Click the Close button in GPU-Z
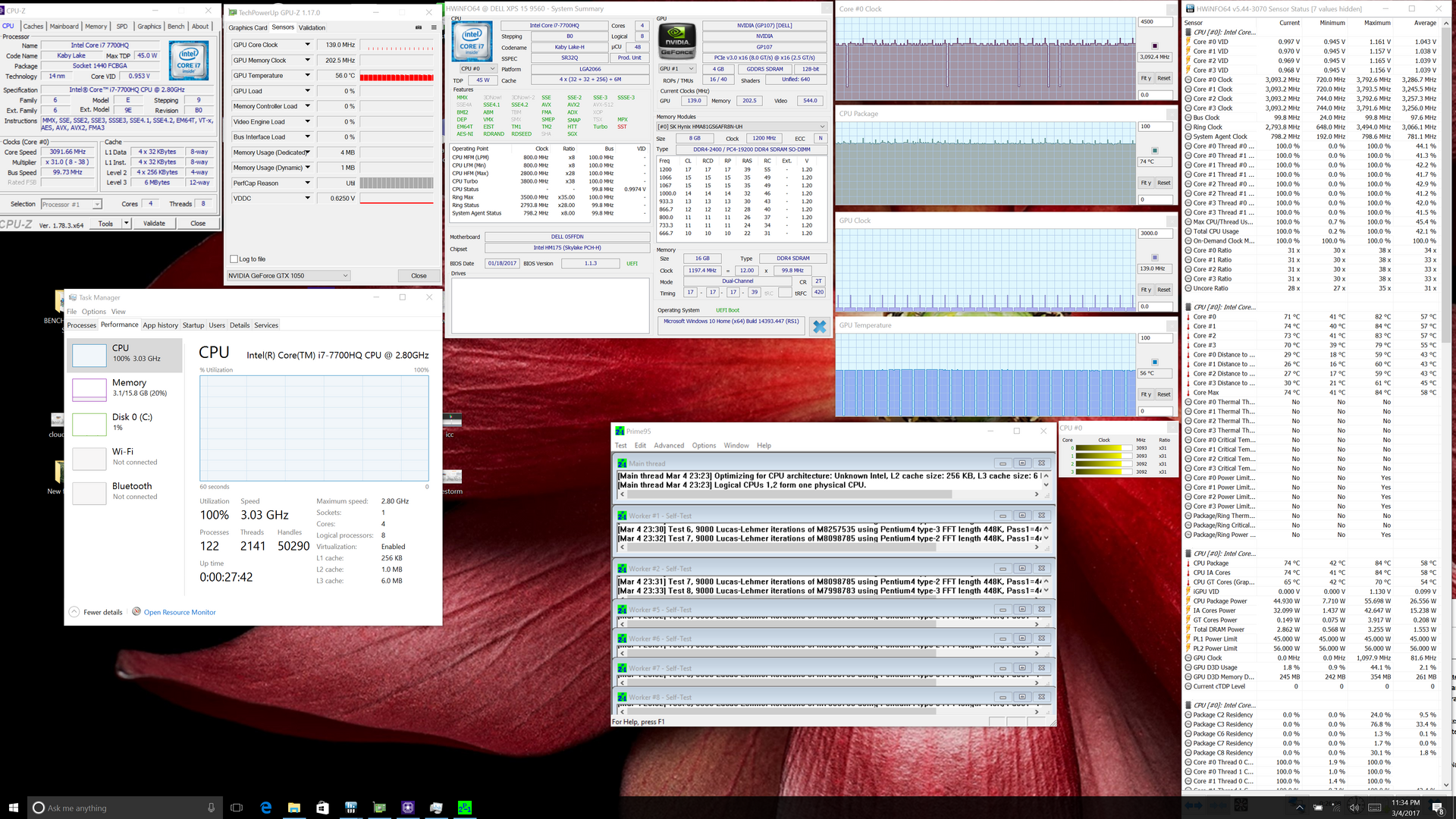 [x=419, y=275]
